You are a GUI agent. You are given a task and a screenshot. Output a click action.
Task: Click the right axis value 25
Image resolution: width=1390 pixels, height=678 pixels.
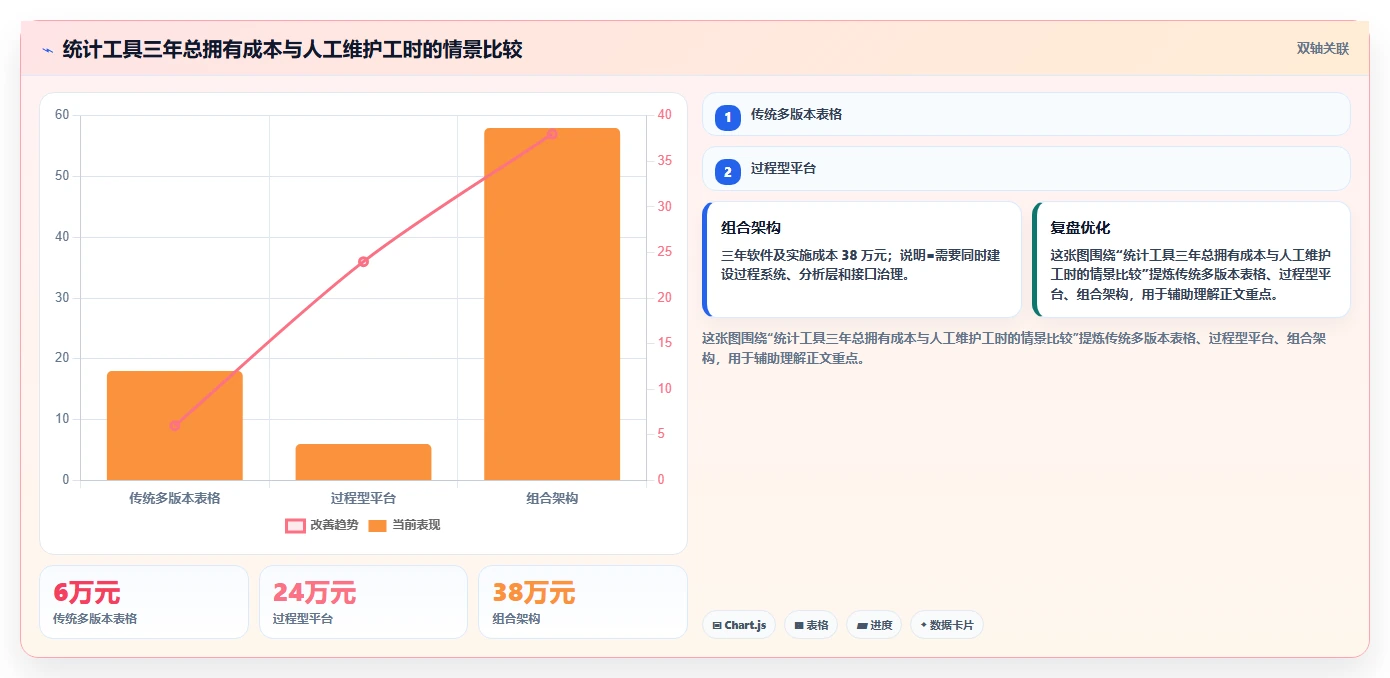[x=665, y=252]
